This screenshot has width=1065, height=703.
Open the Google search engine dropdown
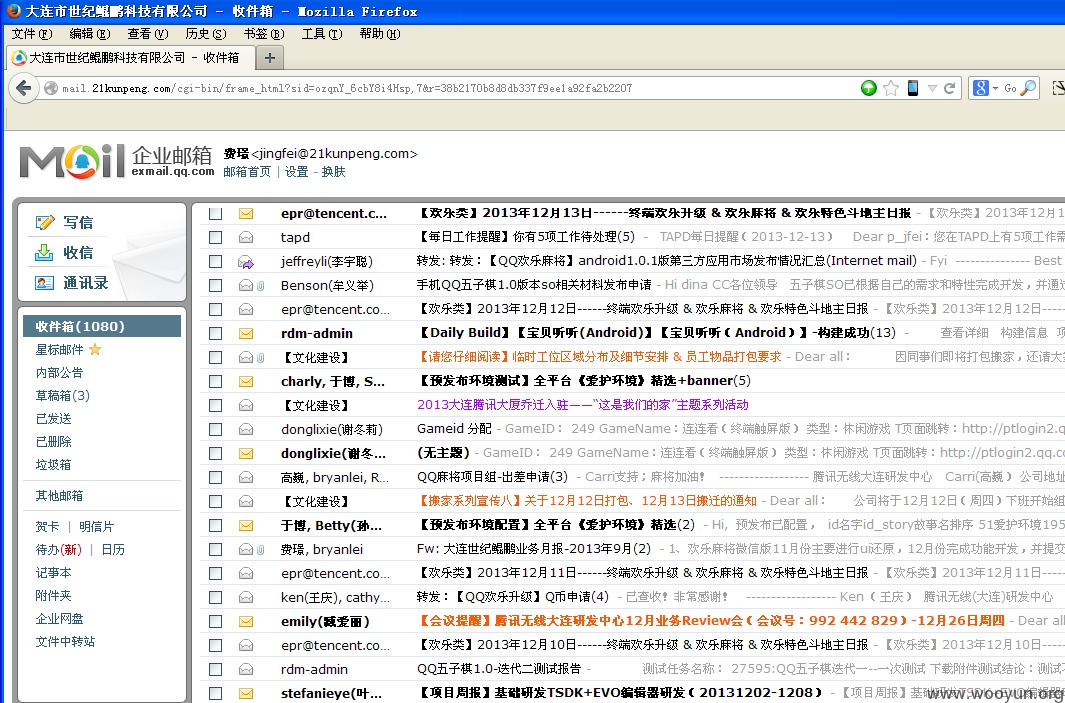tap(985, 88)
